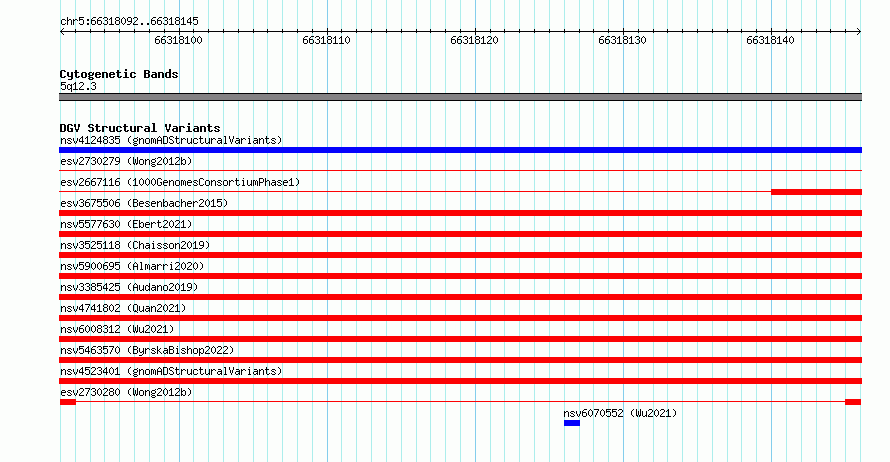Click ruler position 66318140
The height and width of the screenshot is (462, 890).
pos(771,40)
